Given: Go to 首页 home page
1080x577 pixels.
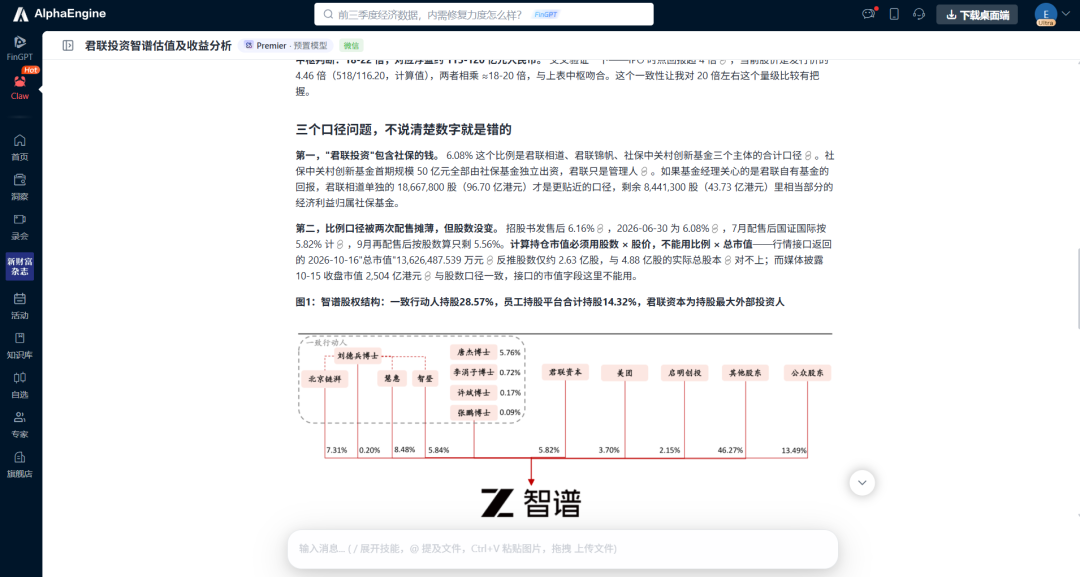Looking at the screenshot, I should 19,147.
